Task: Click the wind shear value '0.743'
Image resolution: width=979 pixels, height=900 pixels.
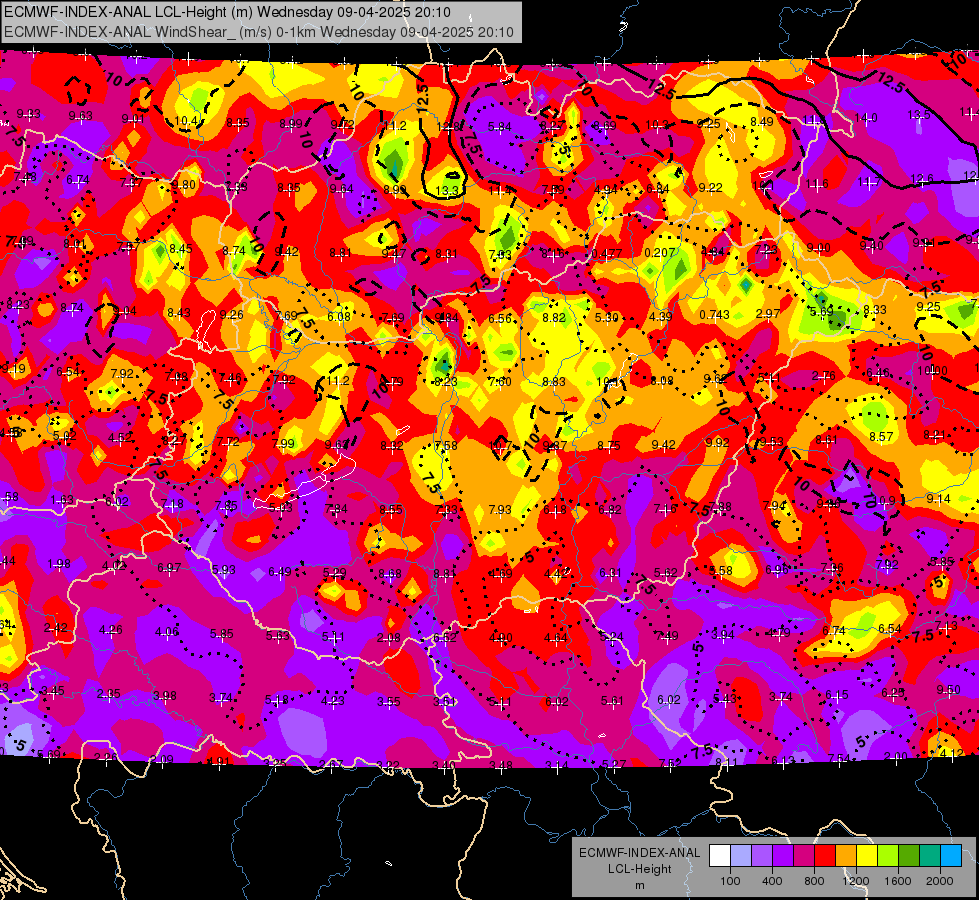Action: (x=714, y=314)
